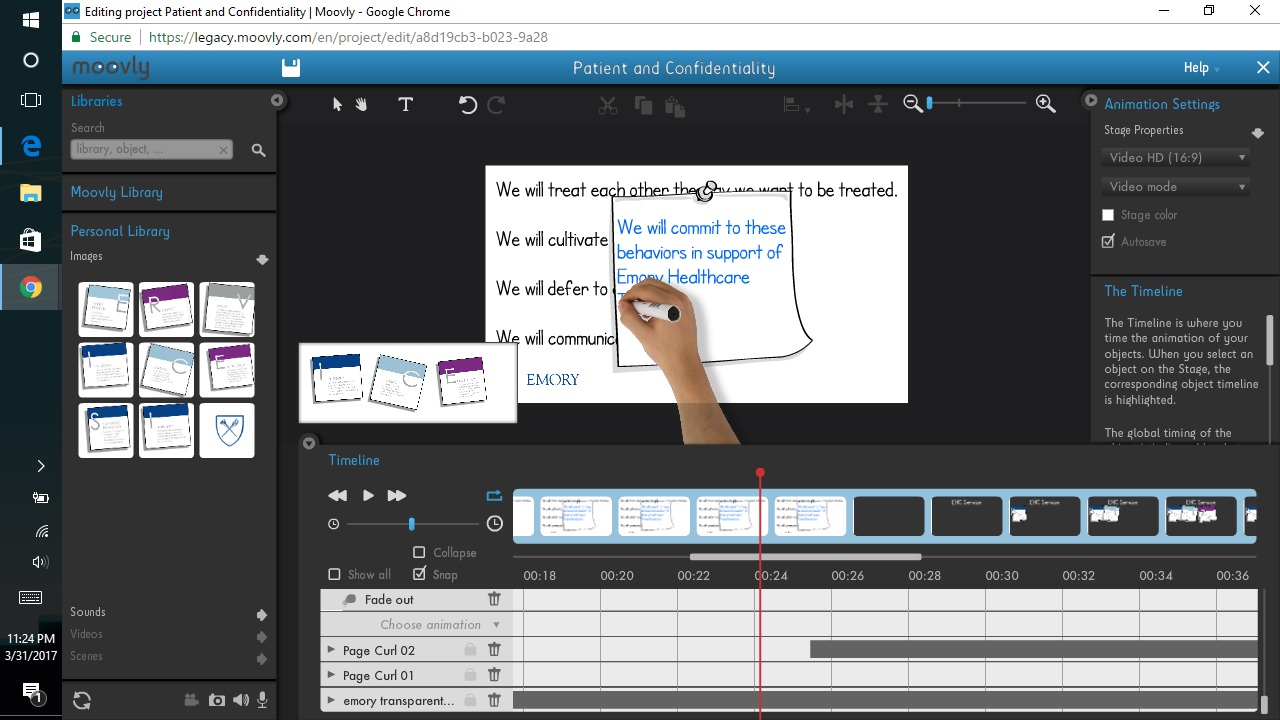
Task: Close the Moovly editor with the X
Action: (x=1263, y=68)
